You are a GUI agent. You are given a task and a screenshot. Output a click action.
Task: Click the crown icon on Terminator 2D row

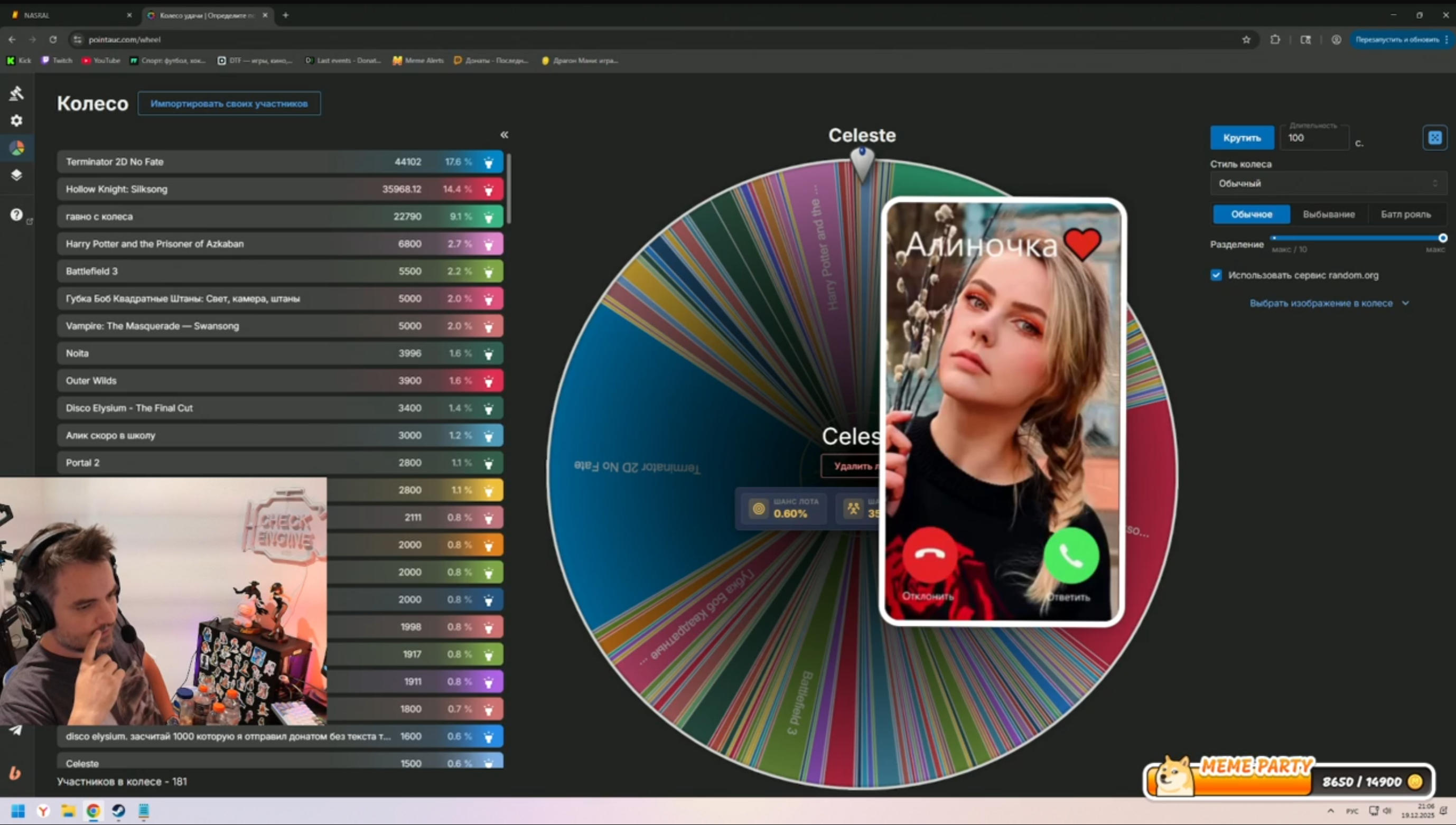tap(489, 163)
